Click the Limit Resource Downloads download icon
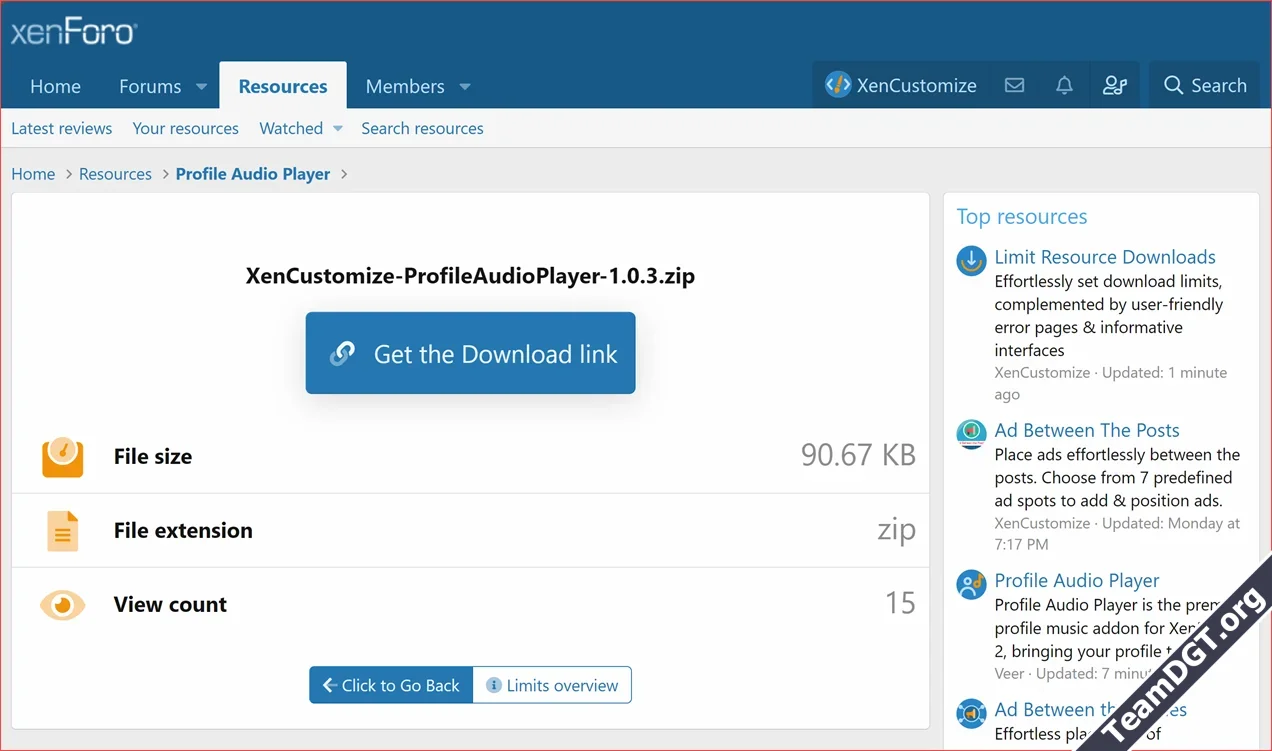This screenshot has width=1272, height=751. pyautogui.click(x=970, y=261)
